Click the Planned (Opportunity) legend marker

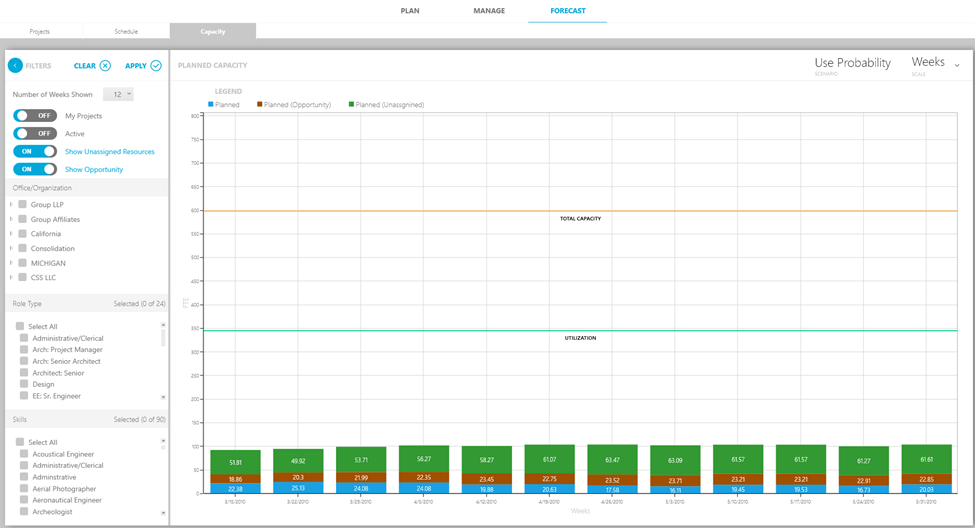[x=260, y=104]
